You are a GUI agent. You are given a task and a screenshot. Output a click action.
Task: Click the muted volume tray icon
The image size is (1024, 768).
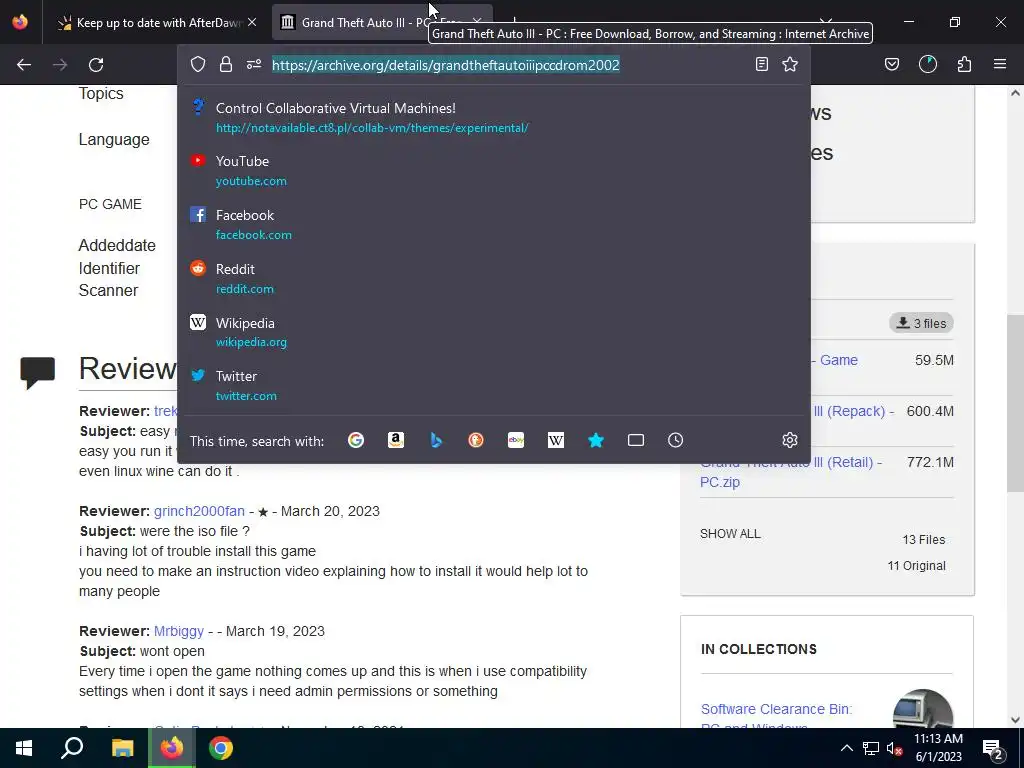click(x=894, y=748)
